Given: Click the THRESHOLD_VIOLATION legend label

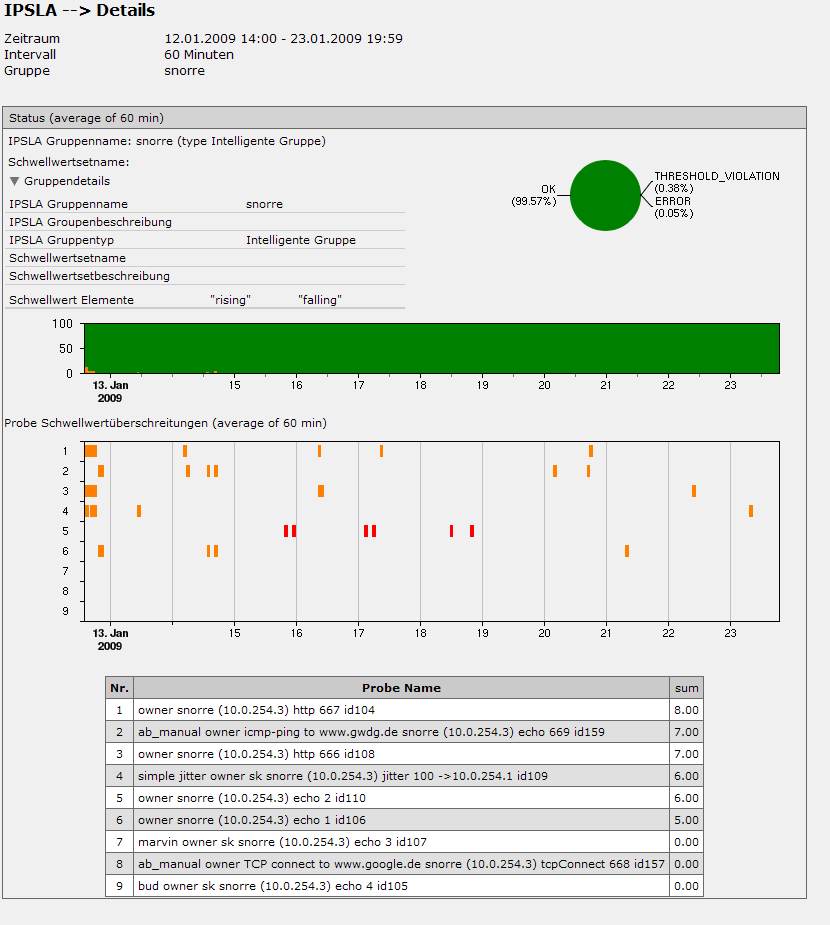Looking at the screenshot, I should coord(716,176).
